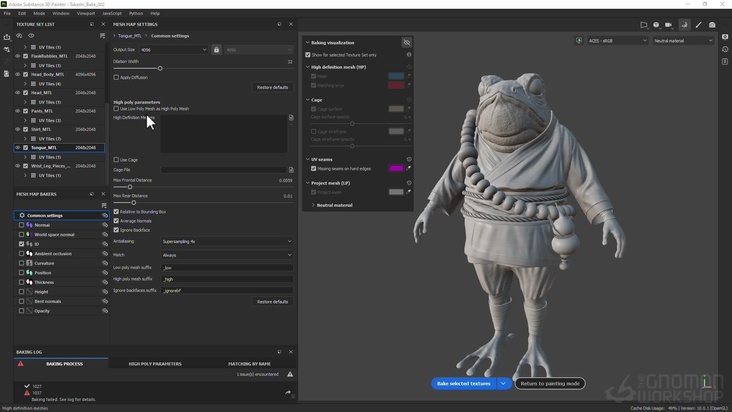Click the Max Rear Distance slider handle
Image resolution: width=732 pixels, height=412 pixels.
coord(134,203)
